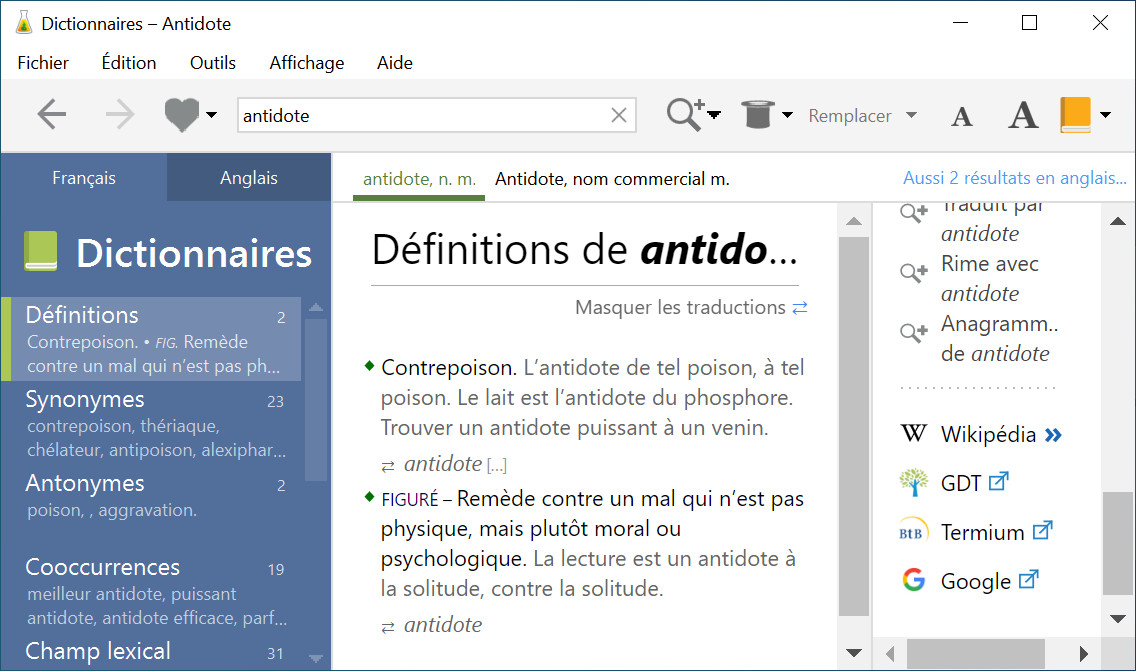This screenshot has height=671, width=1136.
Task: Open the magnifier search dropdown arrow
Action: point(714,114)
